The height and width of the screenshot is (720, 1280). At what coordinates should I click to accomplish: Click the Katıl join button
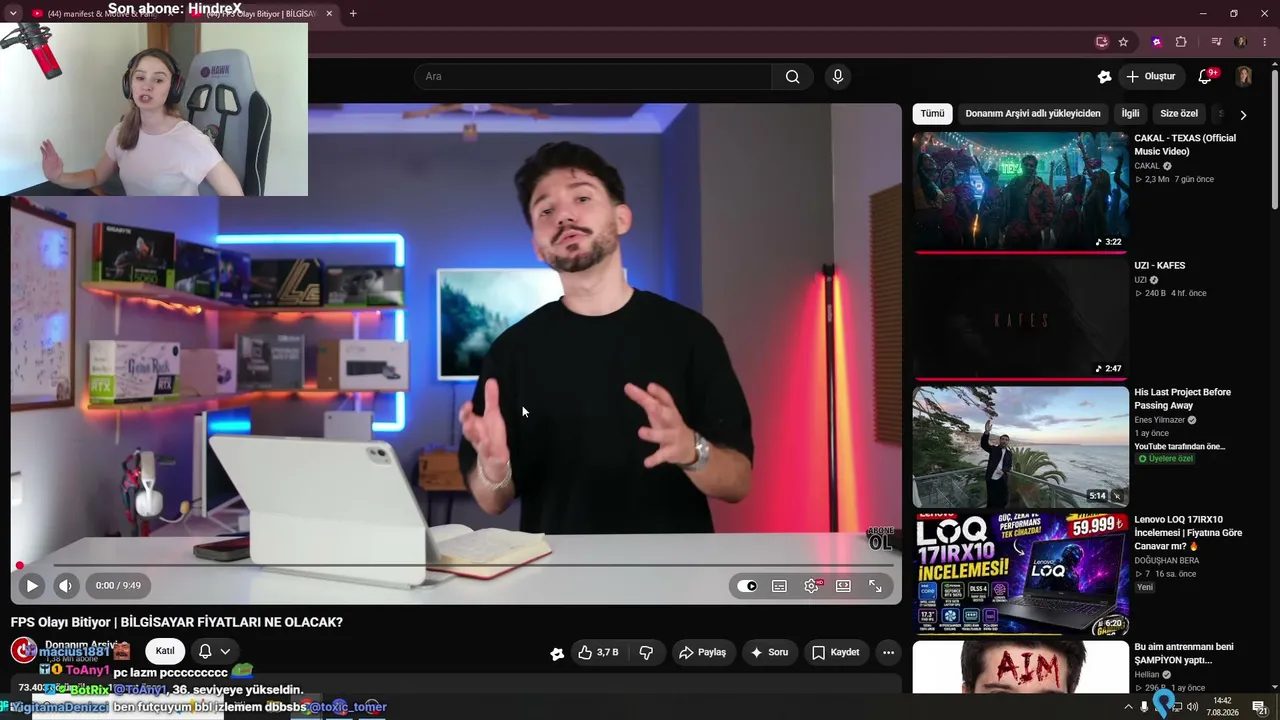pos(165,651)
